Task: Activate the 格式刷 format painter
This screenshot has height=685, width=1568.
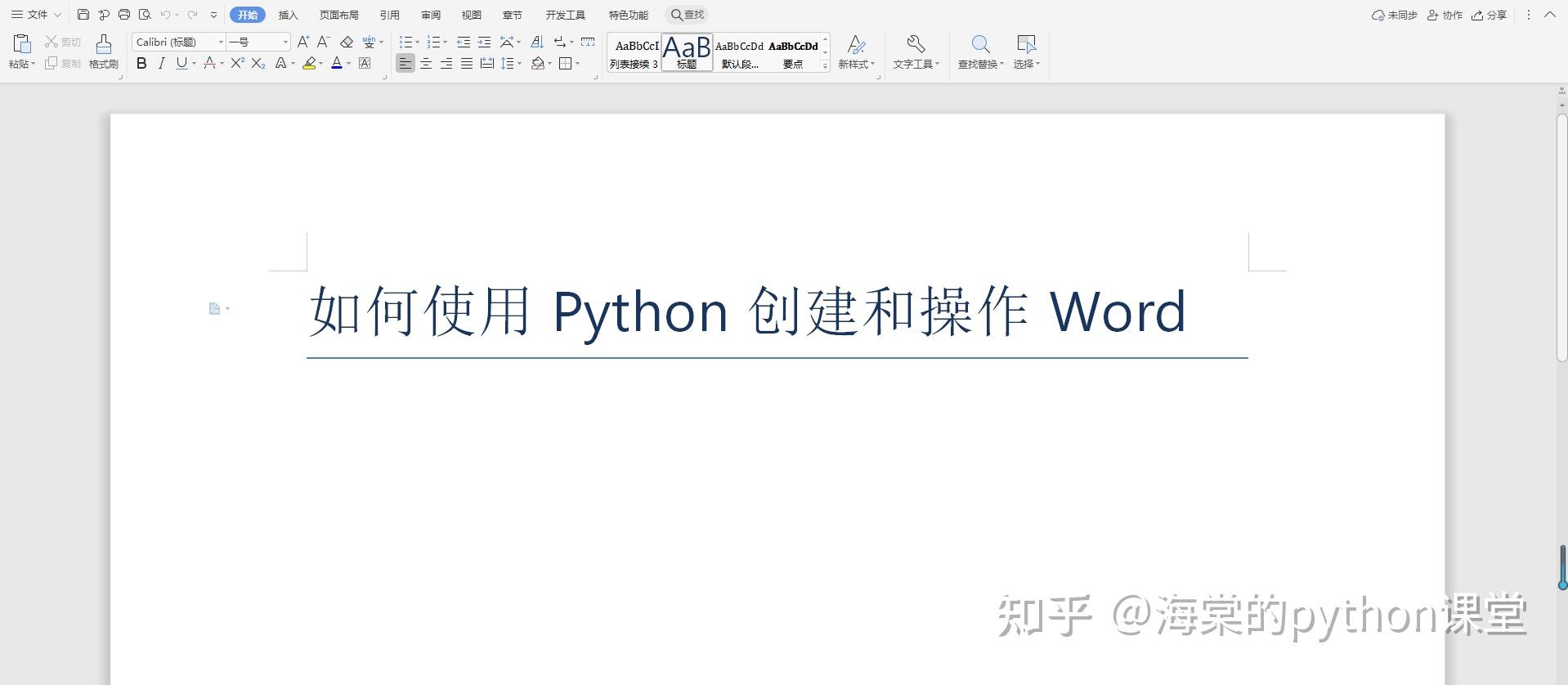Action: 104,51
